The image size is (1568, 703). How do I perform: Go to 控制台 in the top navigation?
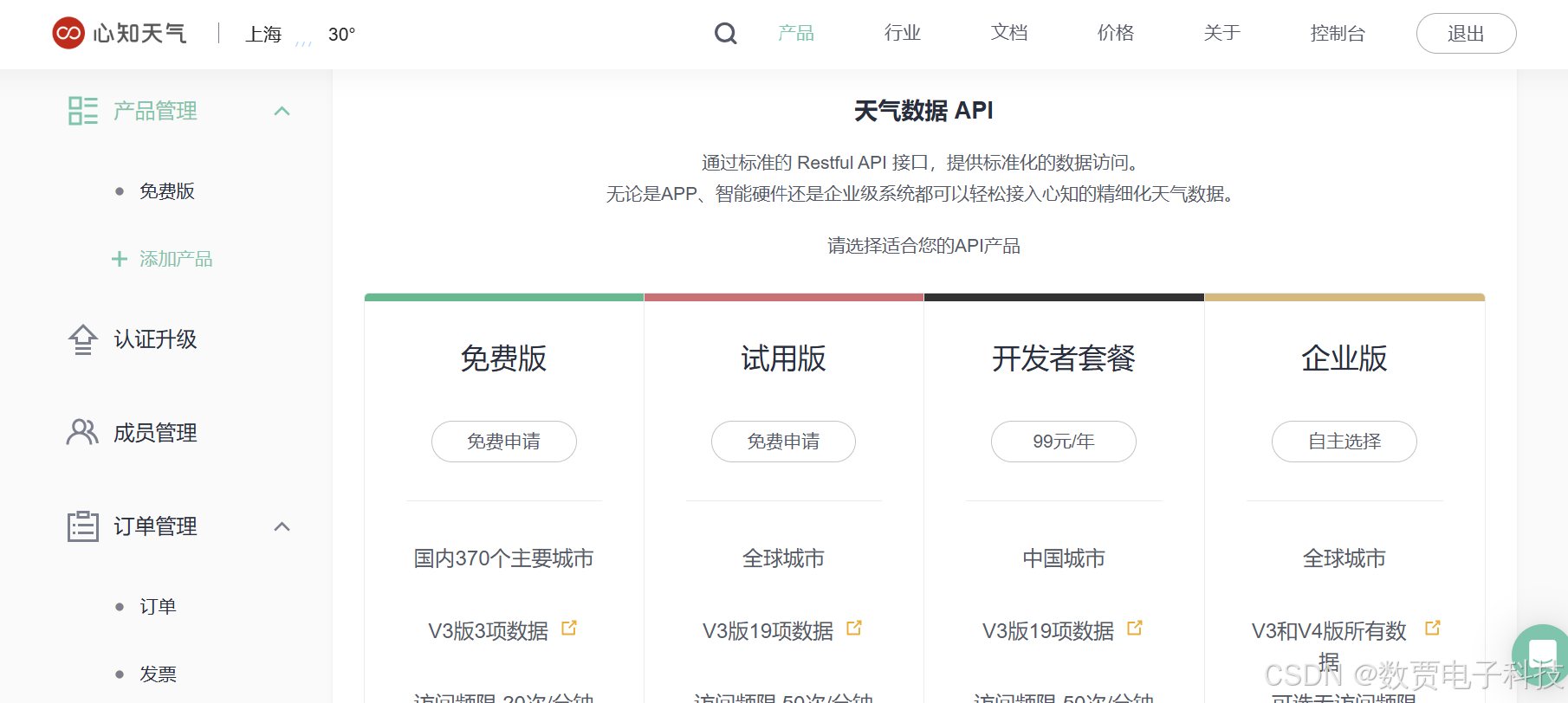(1338, 33)
